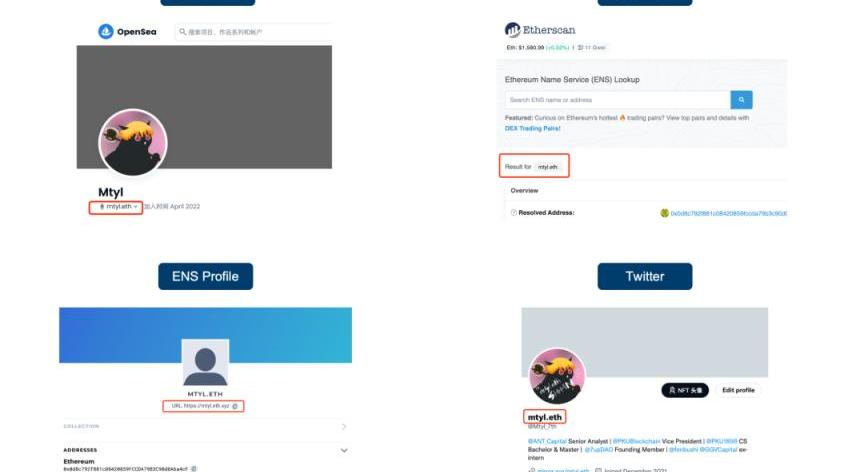Click the blue ENS search magnifier button
This screenshot has width=864, height=472.
741,100
